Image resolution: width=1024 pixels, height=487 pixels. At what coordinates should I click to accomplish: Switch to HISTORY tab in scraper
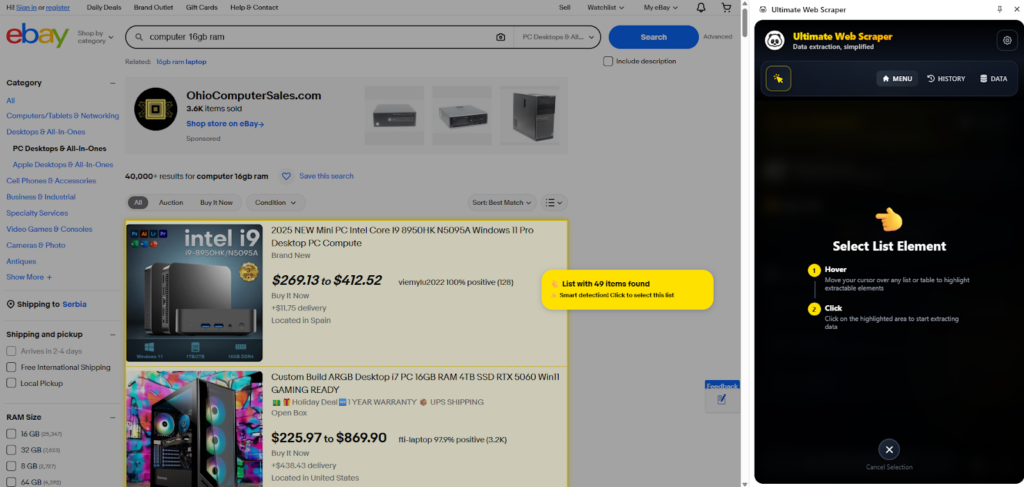tap(946, 78)
